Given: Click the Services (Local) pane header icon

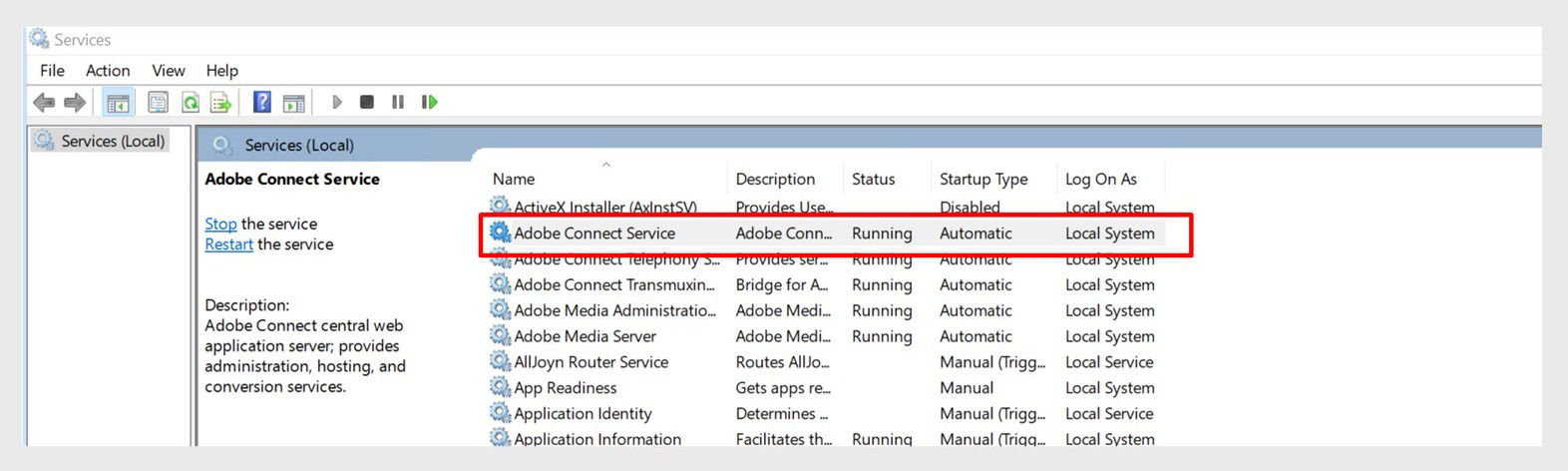Looking at the screenshot, I should [222, 145].
